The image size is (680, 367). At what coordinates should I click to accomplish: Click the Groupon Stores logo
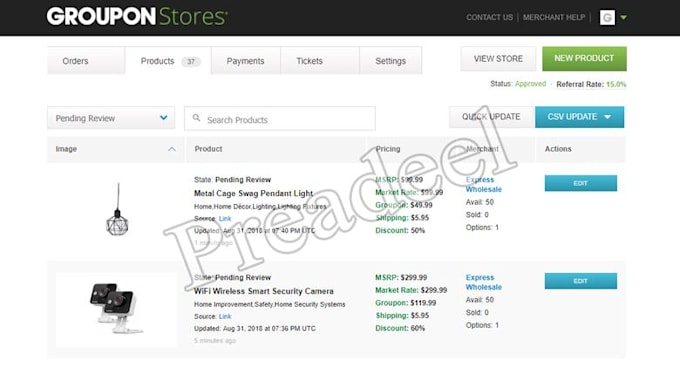point(137,16)
